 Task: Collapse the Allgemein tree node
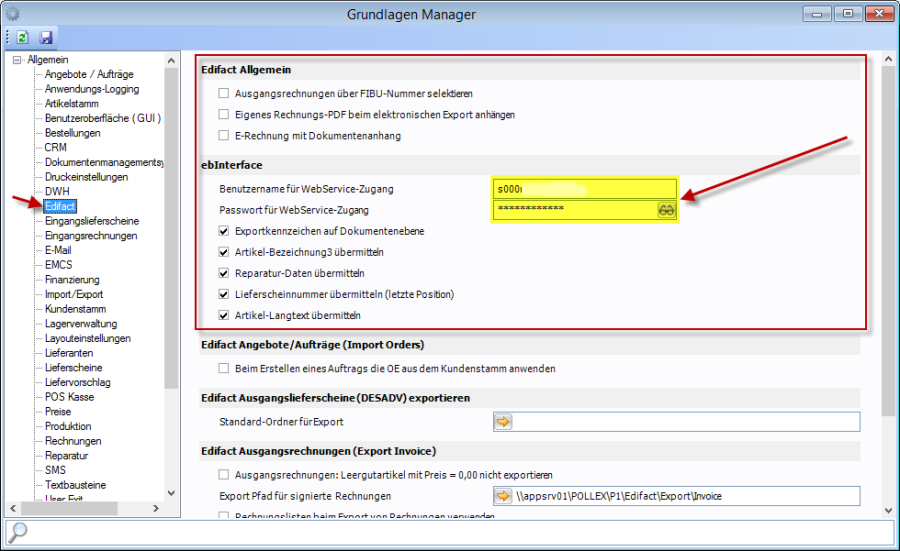17,60
